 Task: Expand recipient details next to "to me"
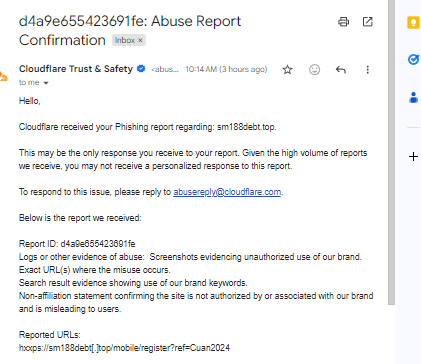[46, 83]
